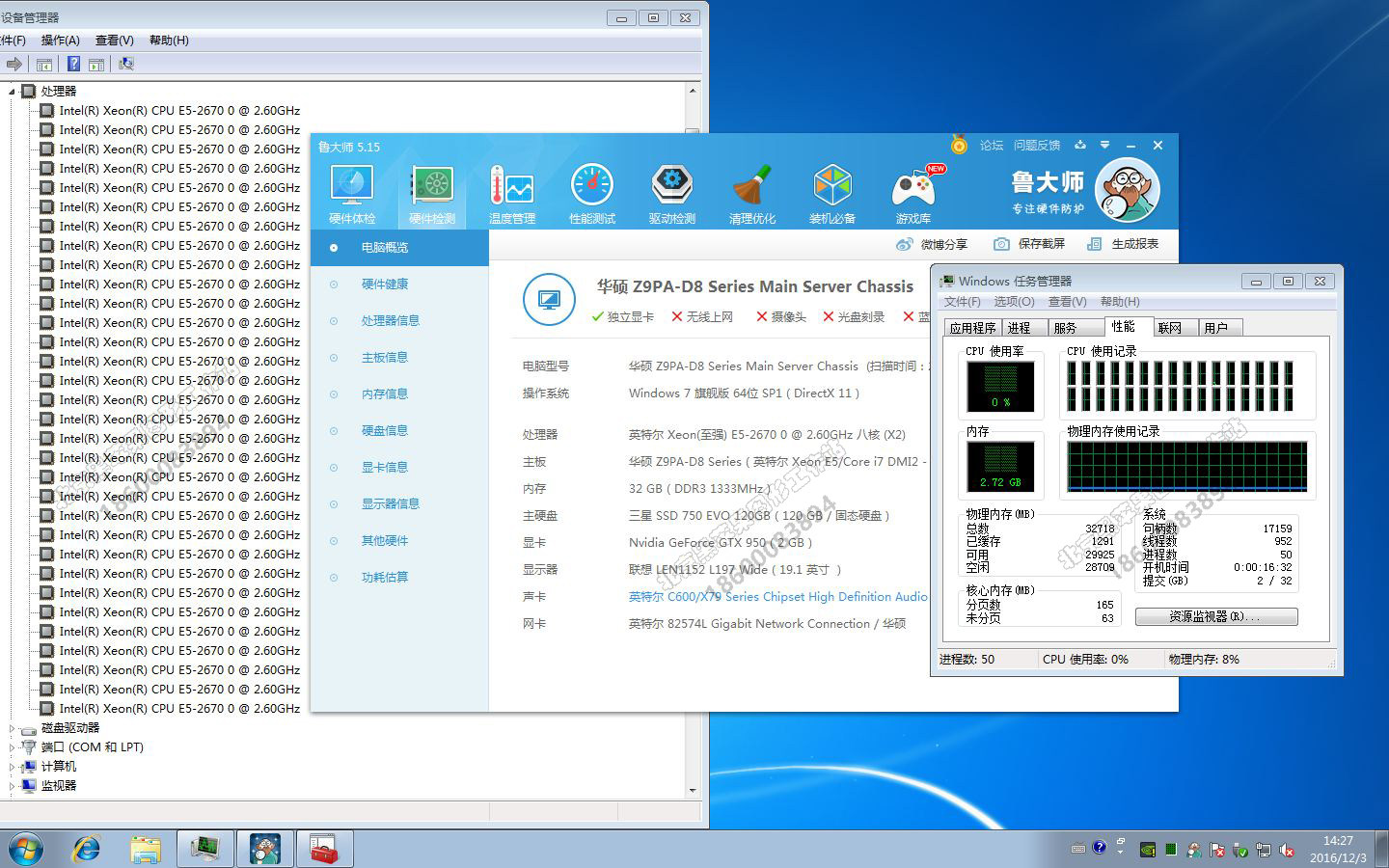
Task: Click help icon in Device Manager toolbar
Action: pyautogui.click(x=73, y=64)
